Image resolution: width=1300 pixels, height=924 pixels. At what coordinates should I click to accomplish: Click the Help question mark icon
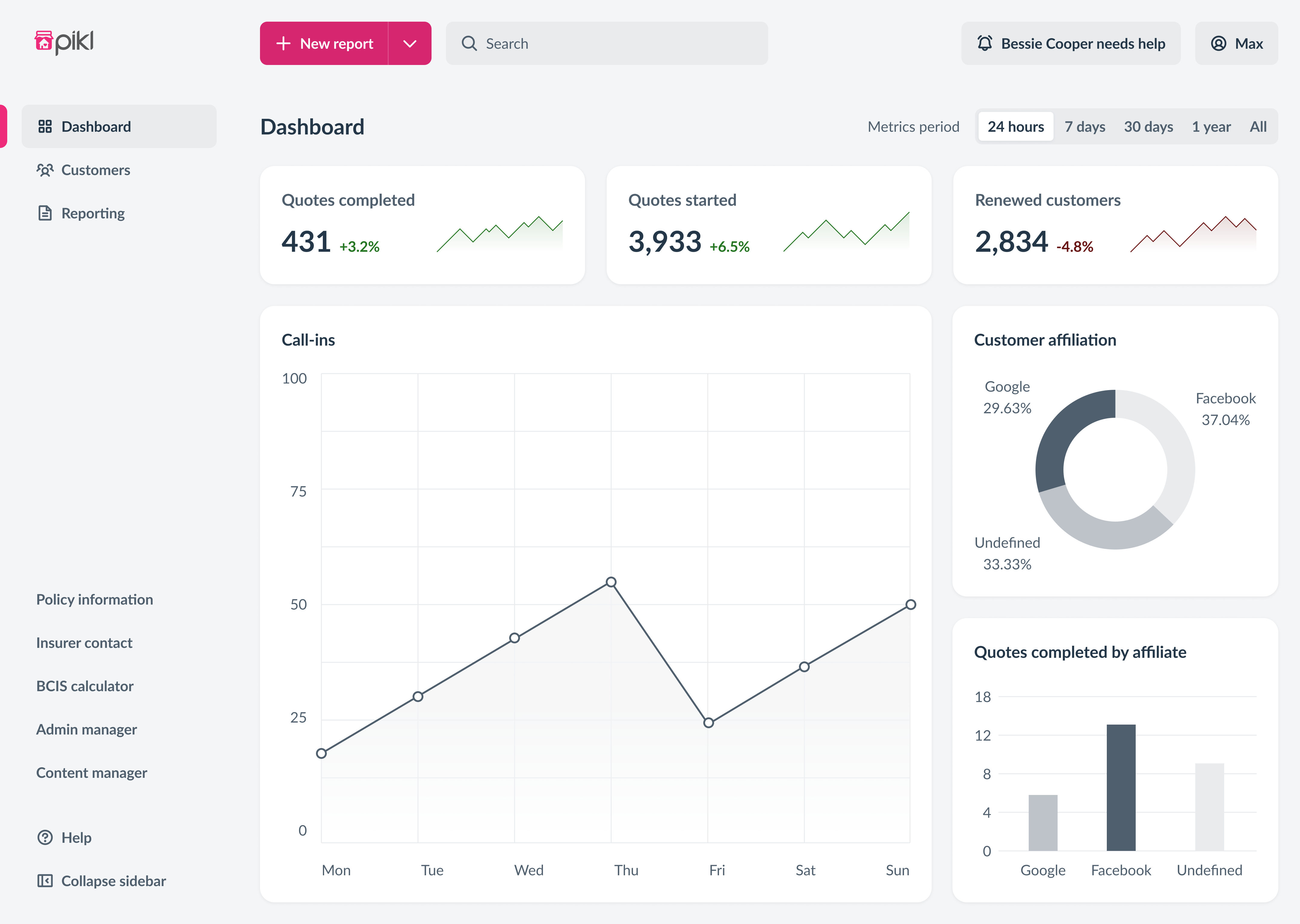tap(45, 837)
